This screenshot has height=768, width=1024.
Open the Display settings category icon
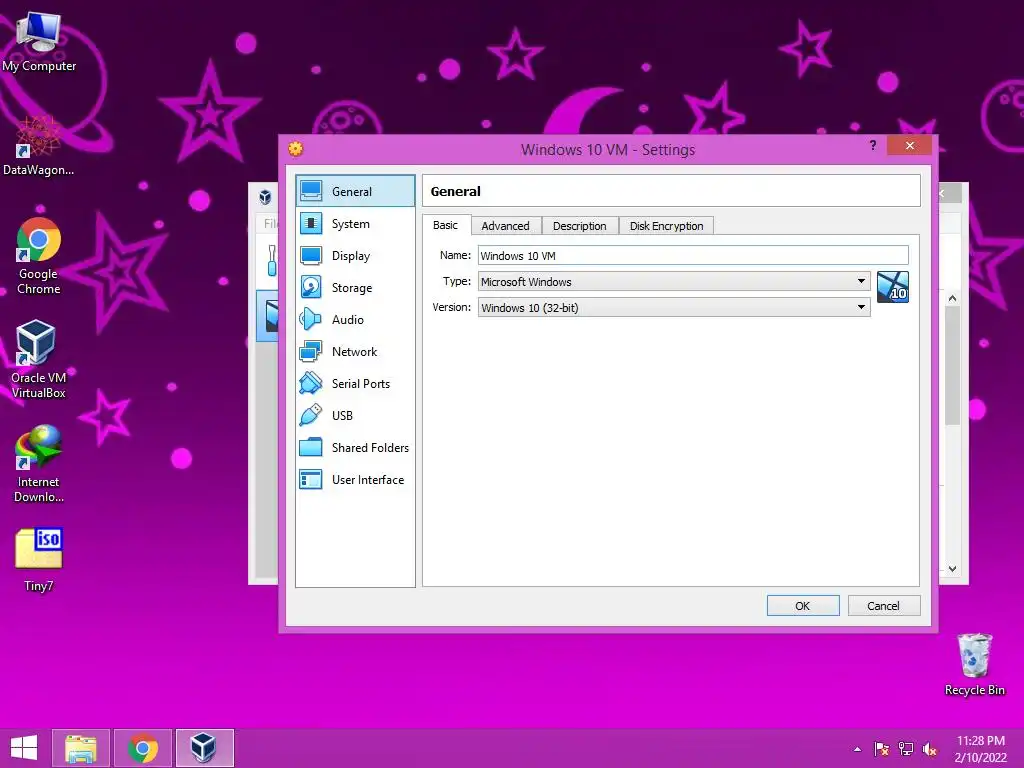coord(311,255)
